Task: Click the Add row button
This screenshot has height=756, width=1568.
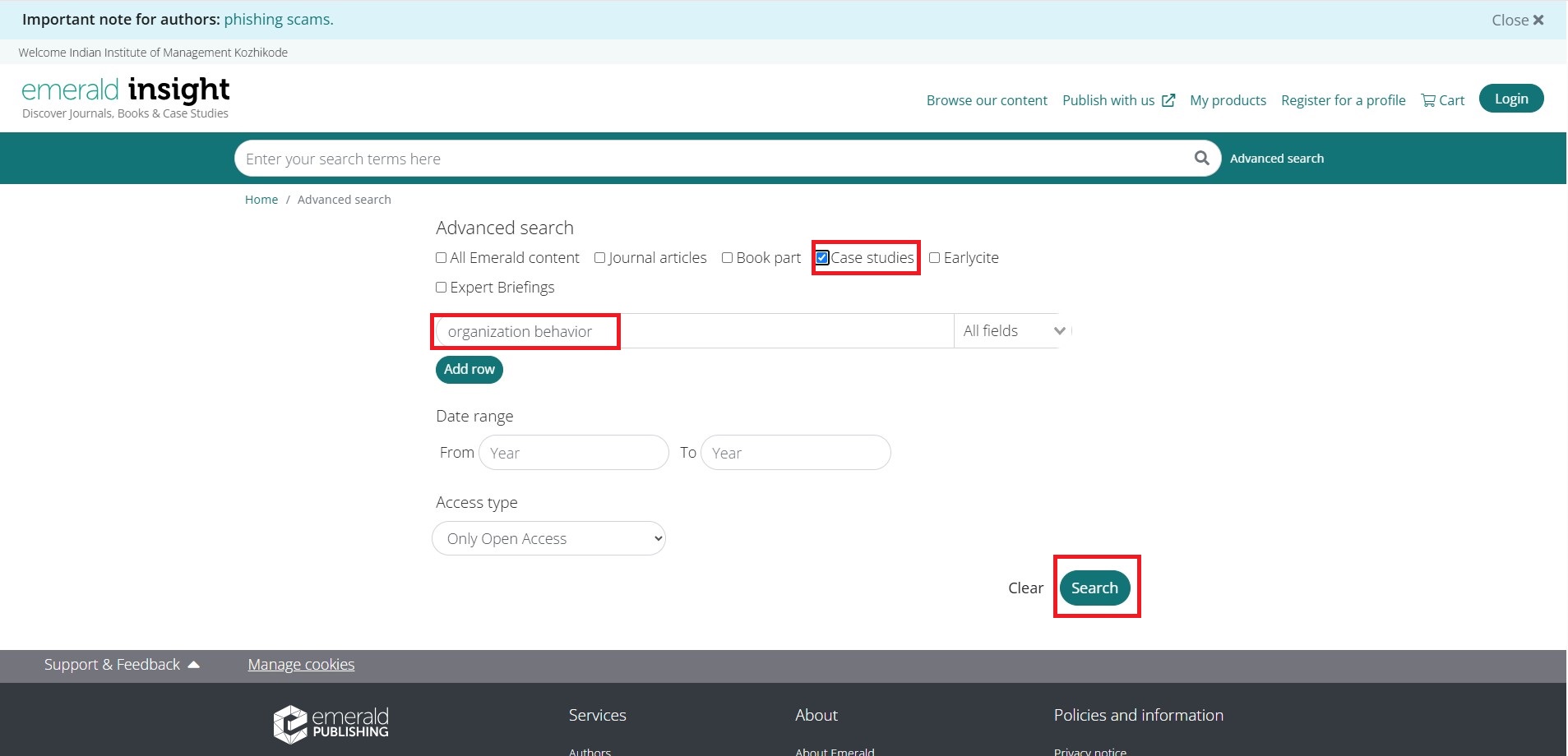Action: tap(469, 370)
